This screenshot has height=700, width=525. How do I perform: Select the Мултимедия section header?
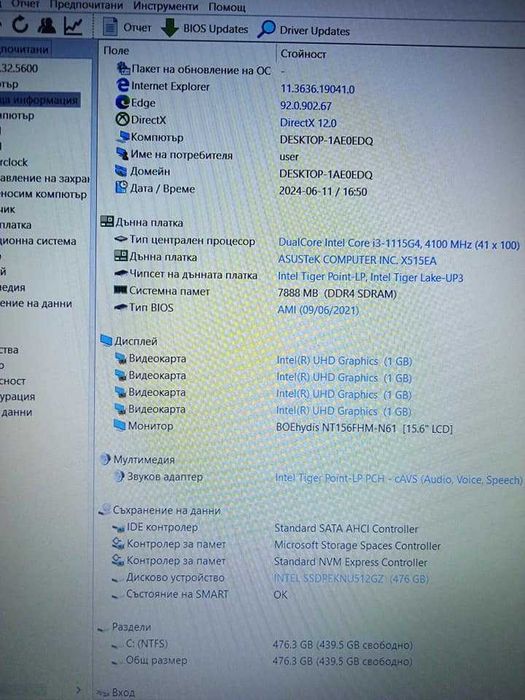pos(144,459)
